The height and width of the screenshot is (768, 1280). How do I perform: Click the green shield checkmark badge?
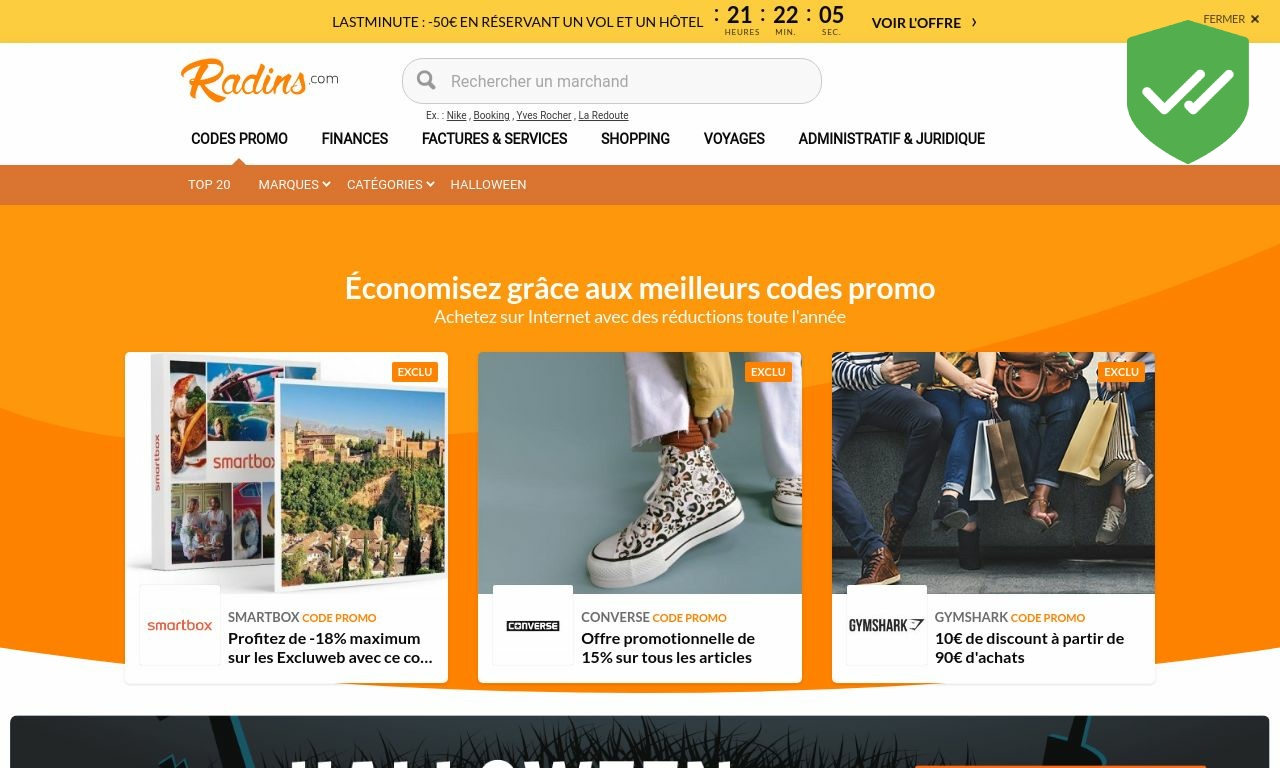(x=1188, y=92)
